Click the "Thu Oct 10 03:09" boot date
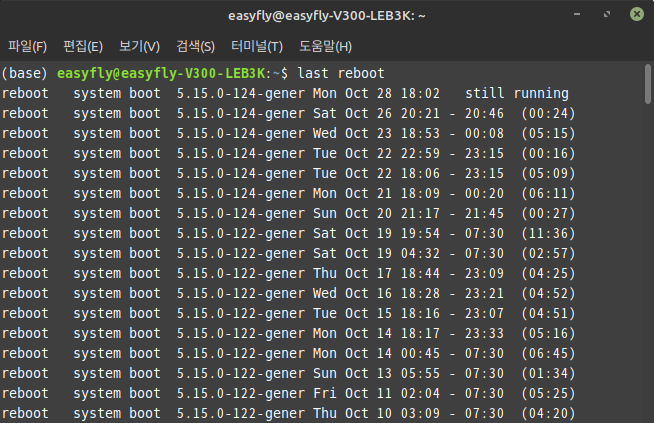 click(376, 414)
